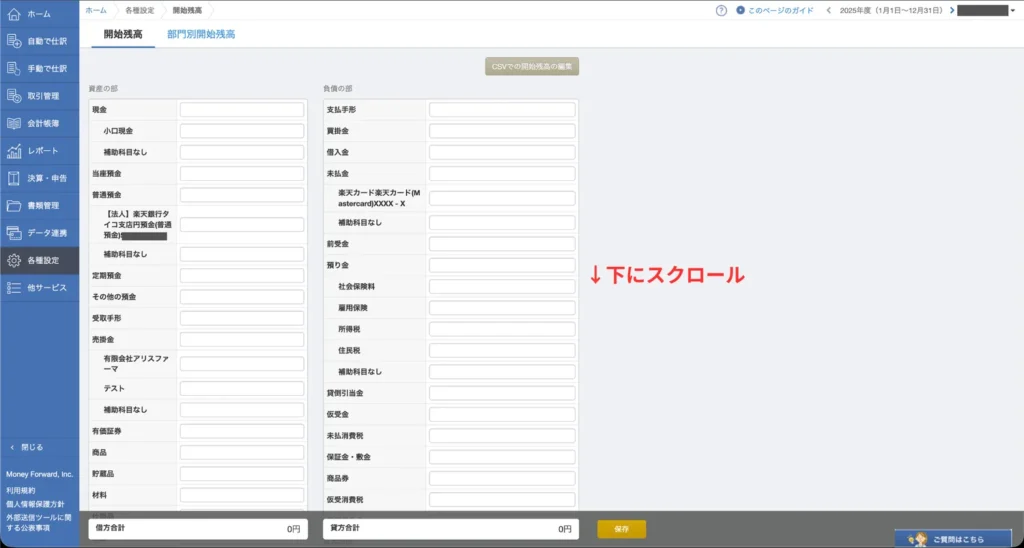1024x548 pixels.
Task: Click the ホーム breadcrumb link
Action: coord(96,10)
